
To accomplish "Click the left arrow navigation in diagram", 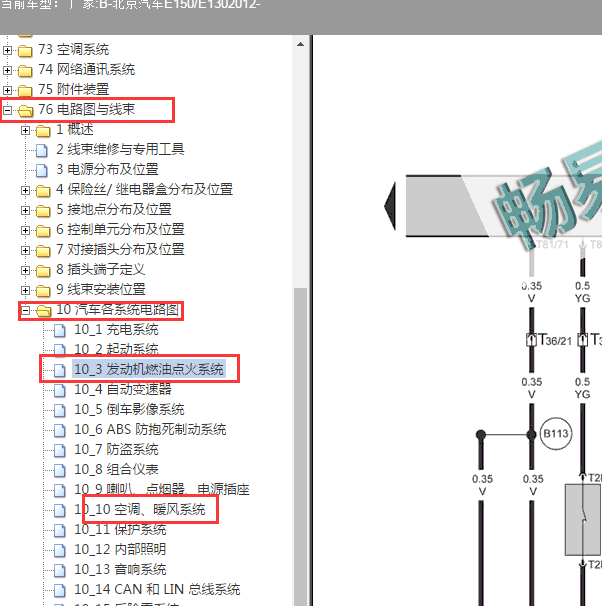I will [390, 206].
